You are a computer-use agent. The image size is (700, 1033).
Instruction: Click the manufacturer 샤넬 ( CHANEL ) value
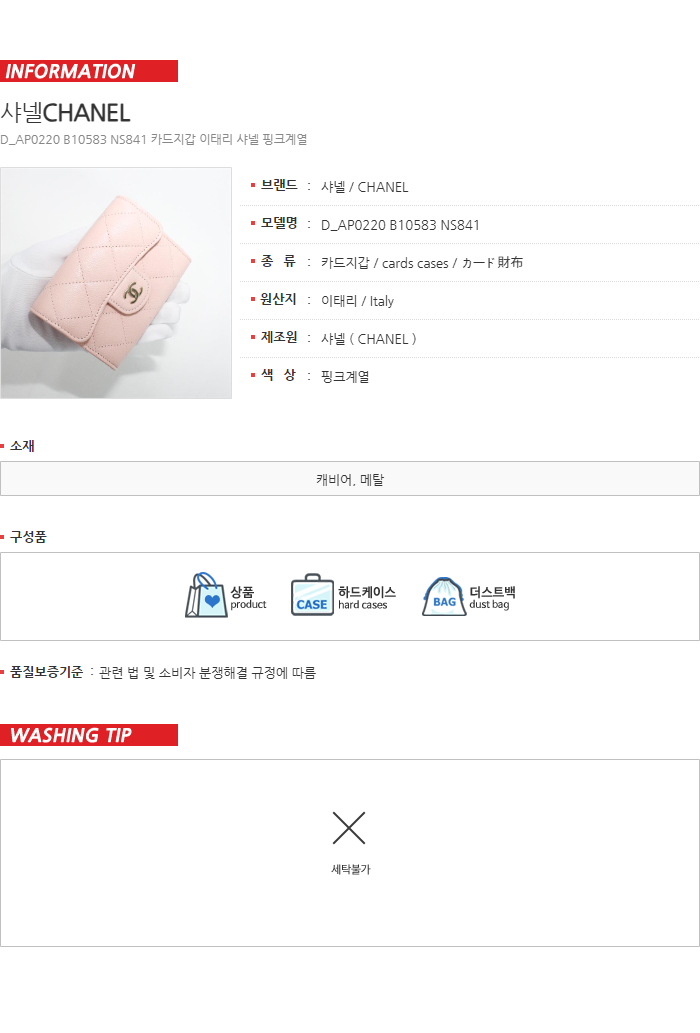coord(368,339)
